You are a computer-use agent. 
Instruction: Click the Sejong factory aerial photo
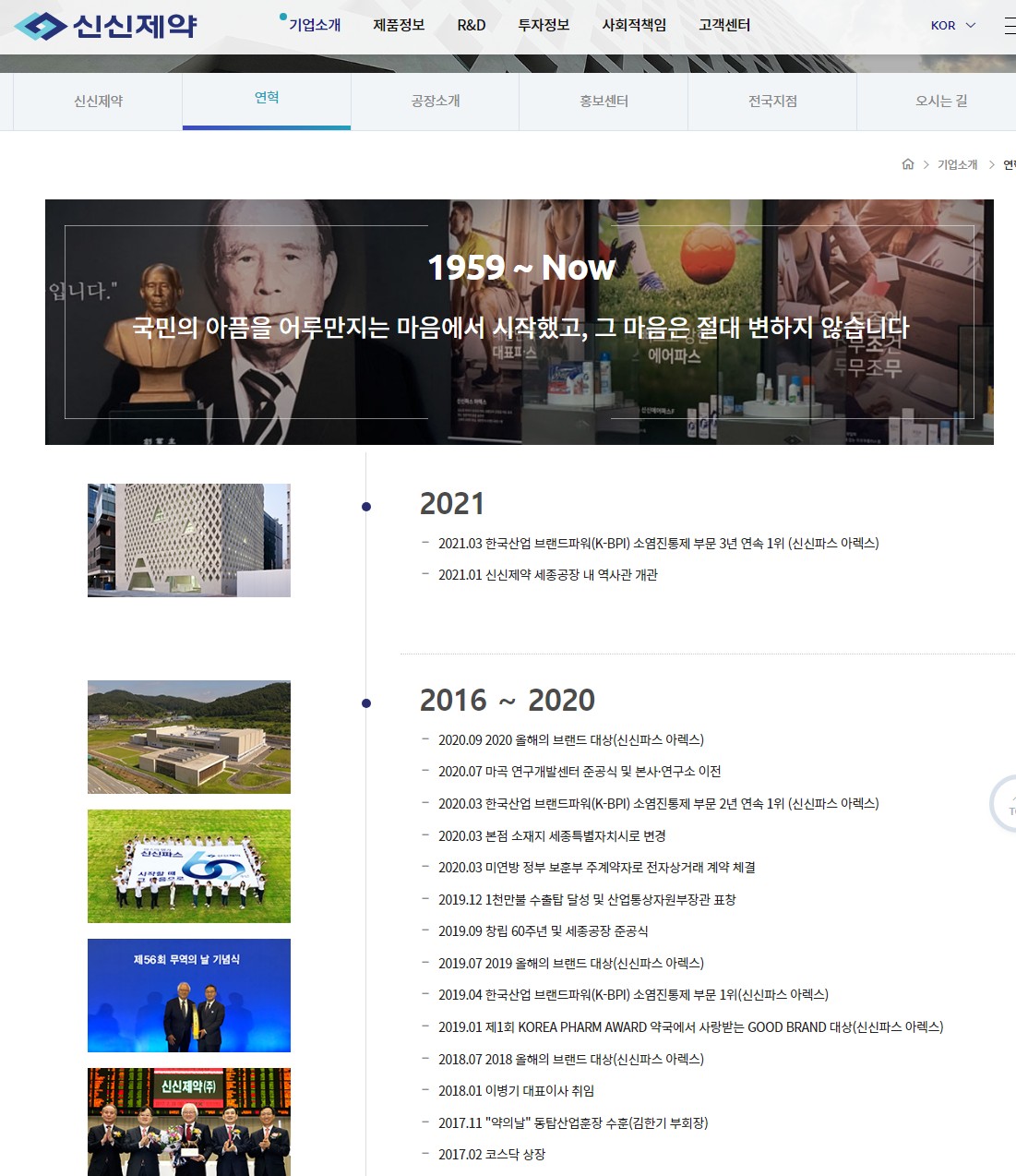[189, 738]
